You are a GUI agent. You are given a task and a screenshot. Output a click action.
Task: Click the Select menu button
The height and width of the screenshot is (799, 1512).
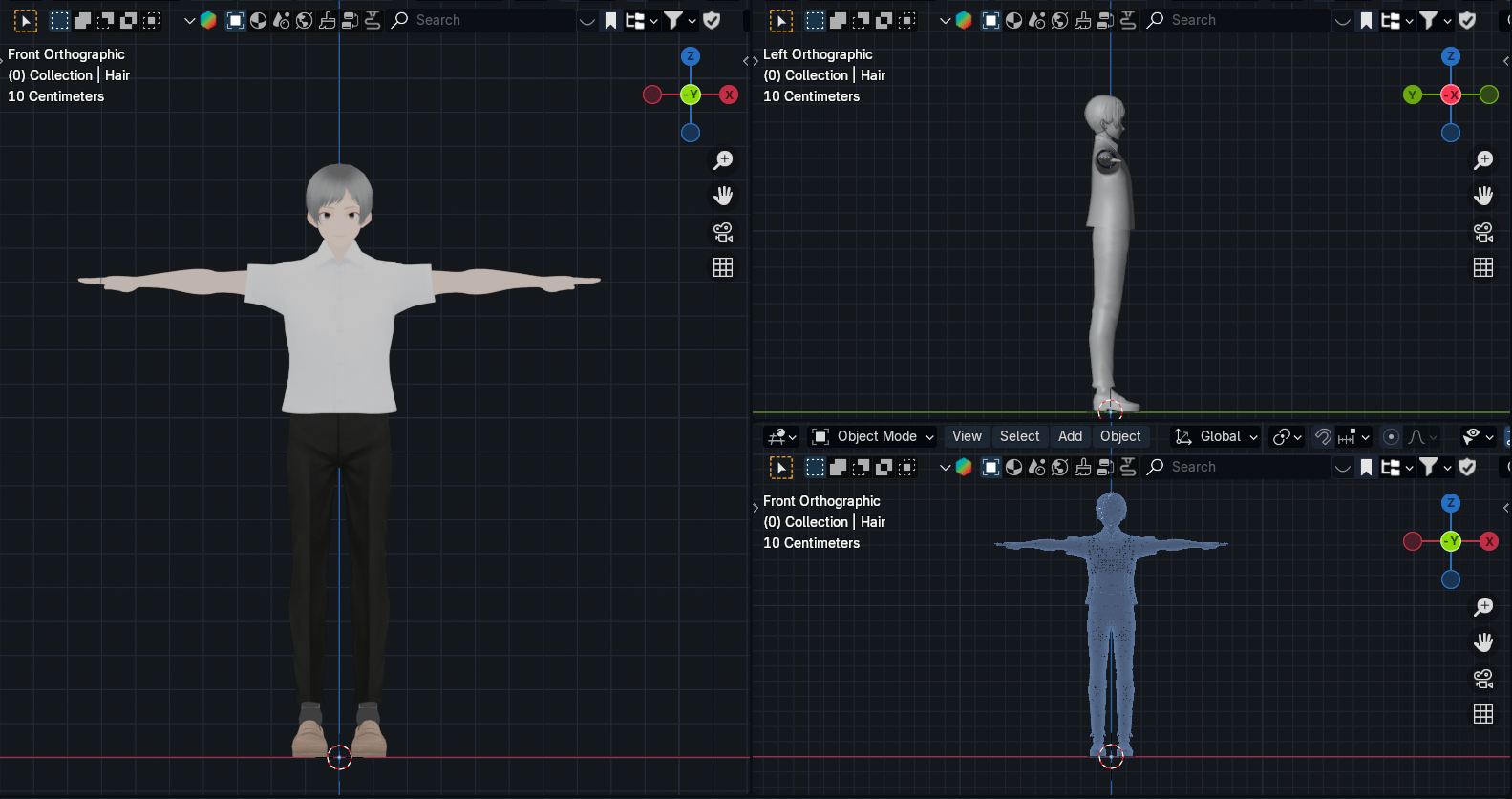click(1019, 436)
